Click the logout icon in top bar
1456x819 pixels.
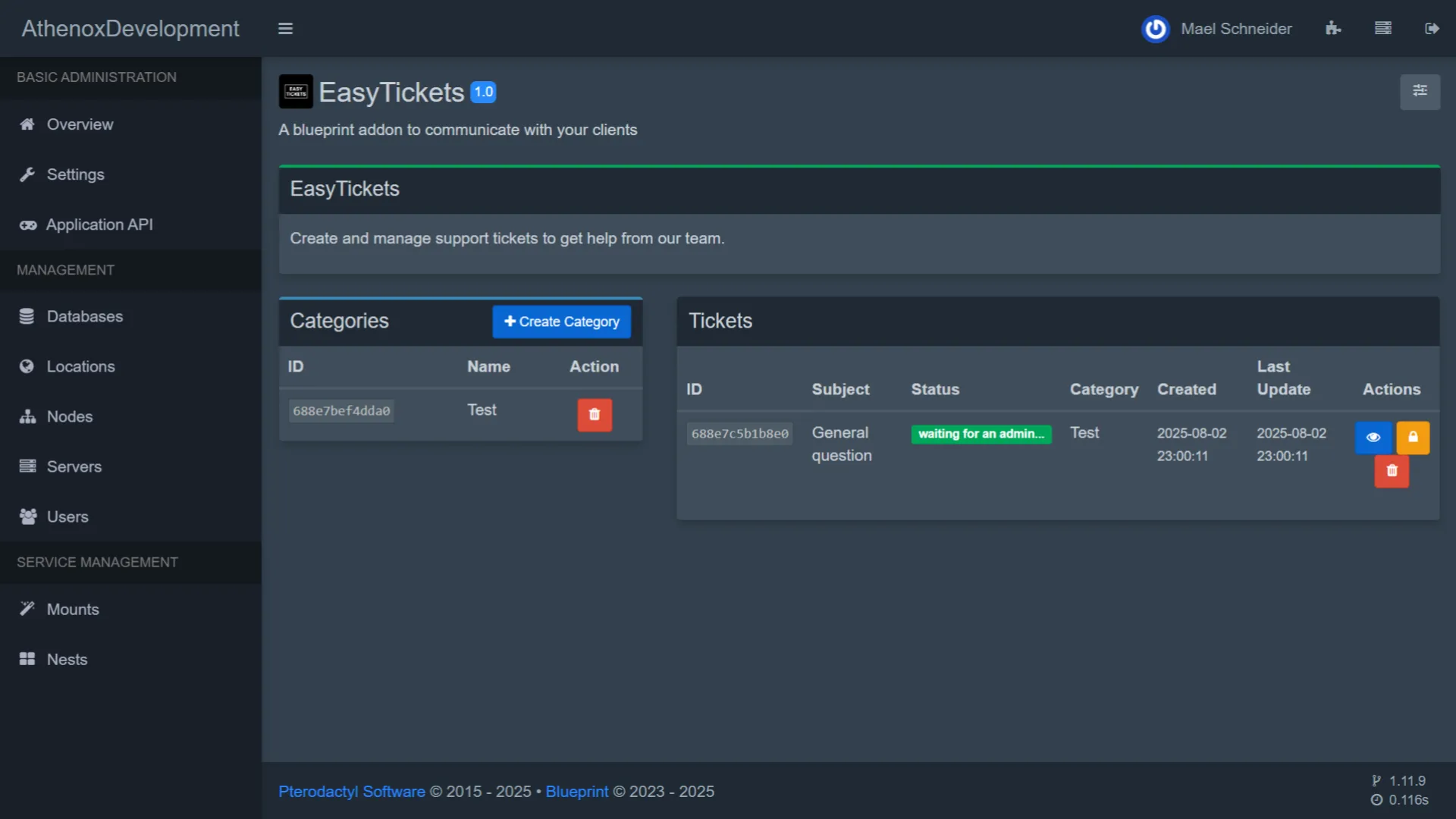tap(1432, 29)
